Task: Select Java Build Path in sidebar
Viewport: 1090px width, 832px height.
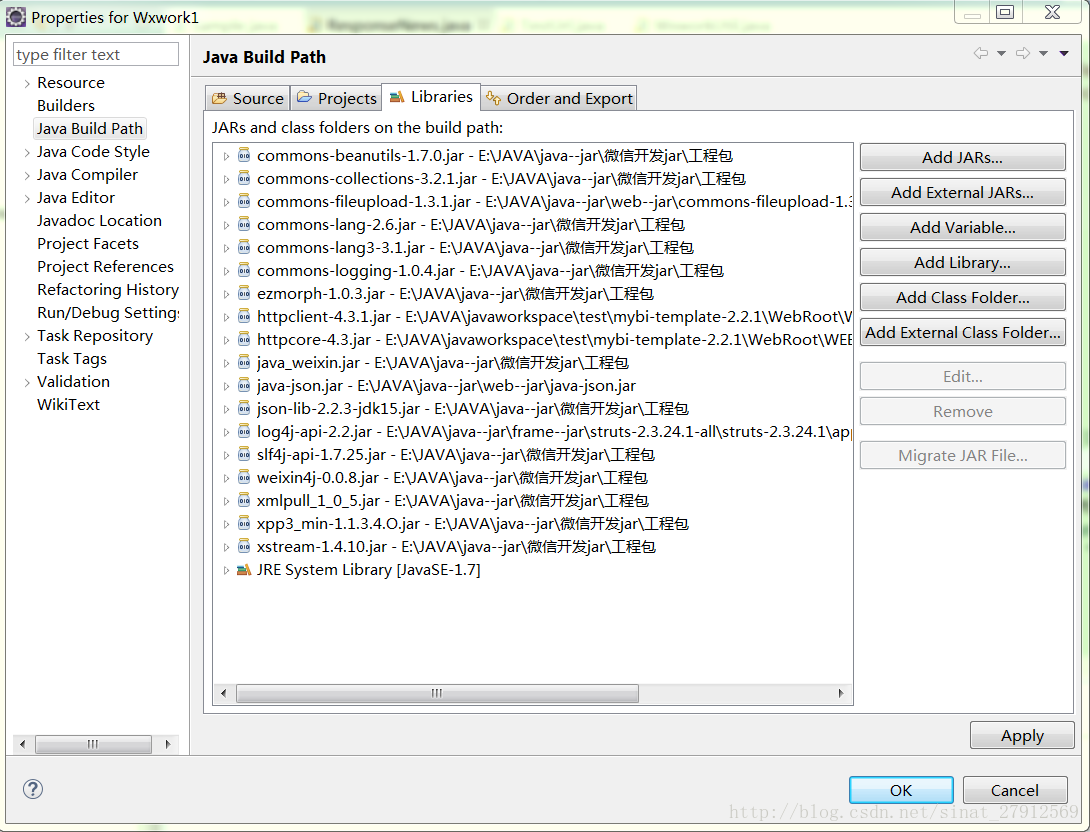Action: point(90,129)
